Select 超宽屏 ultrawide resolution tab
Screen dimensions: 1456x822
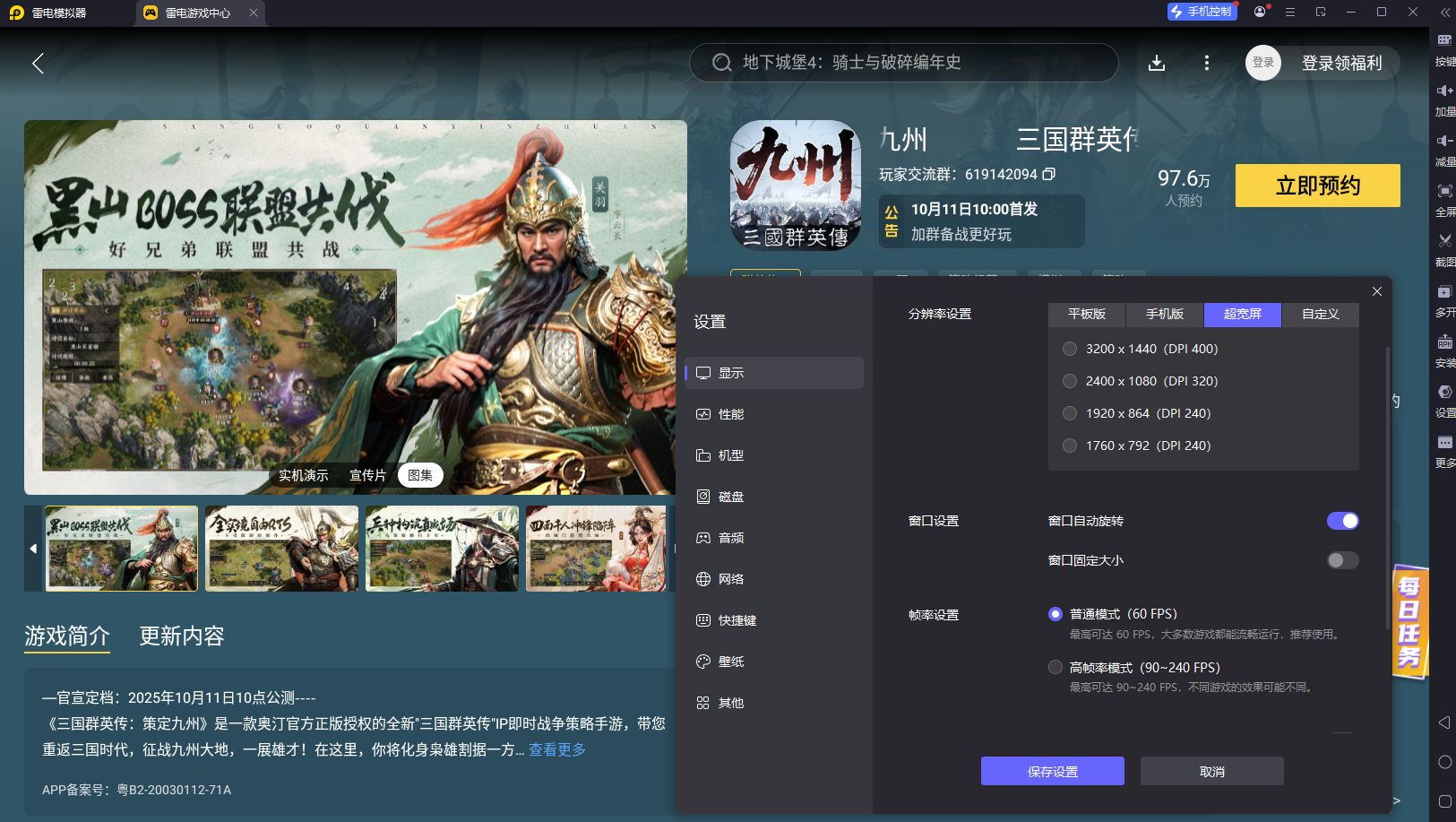point(1243,315)
